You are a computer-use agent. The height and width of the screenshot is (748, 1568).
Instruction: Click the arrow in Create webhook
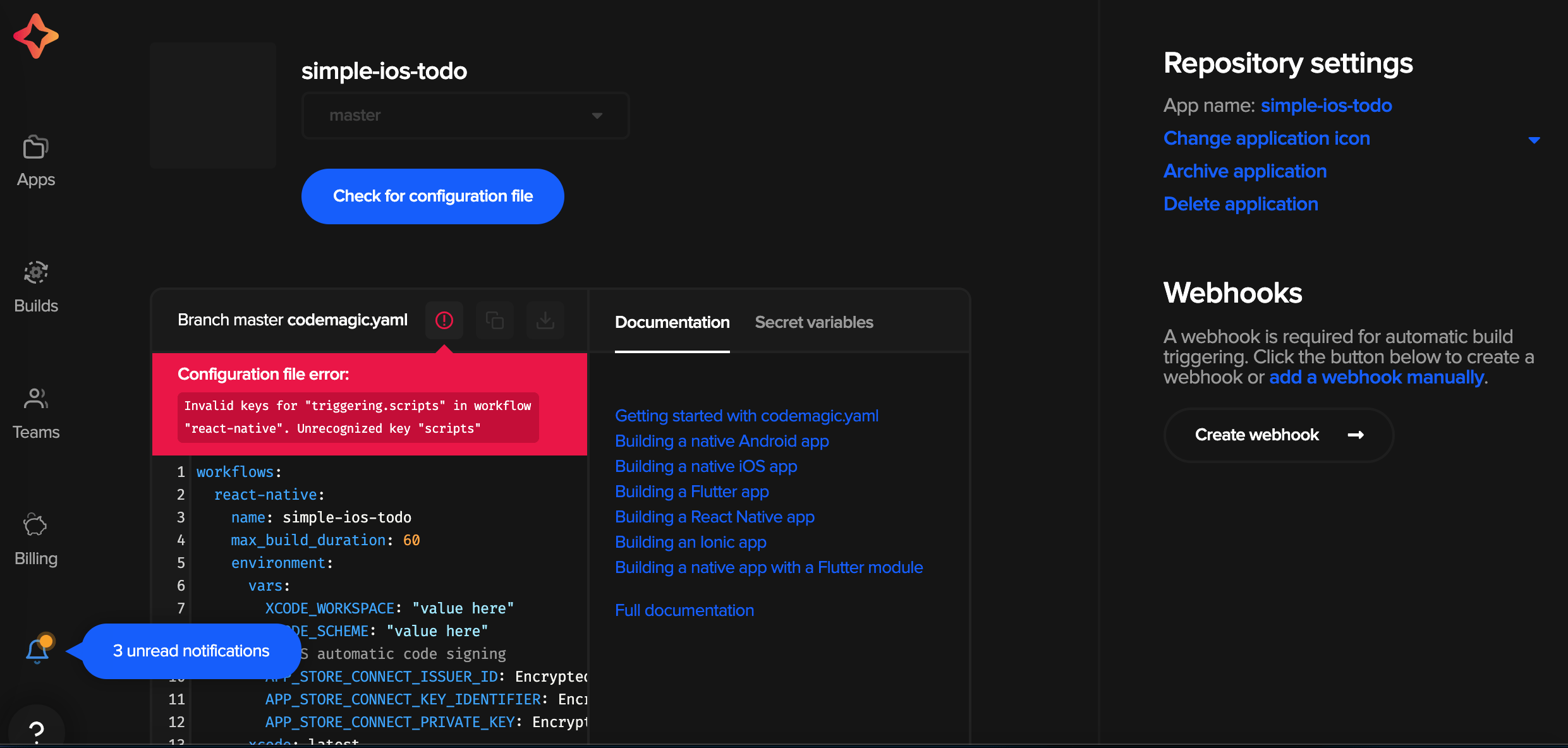(x=1356, y=435)
